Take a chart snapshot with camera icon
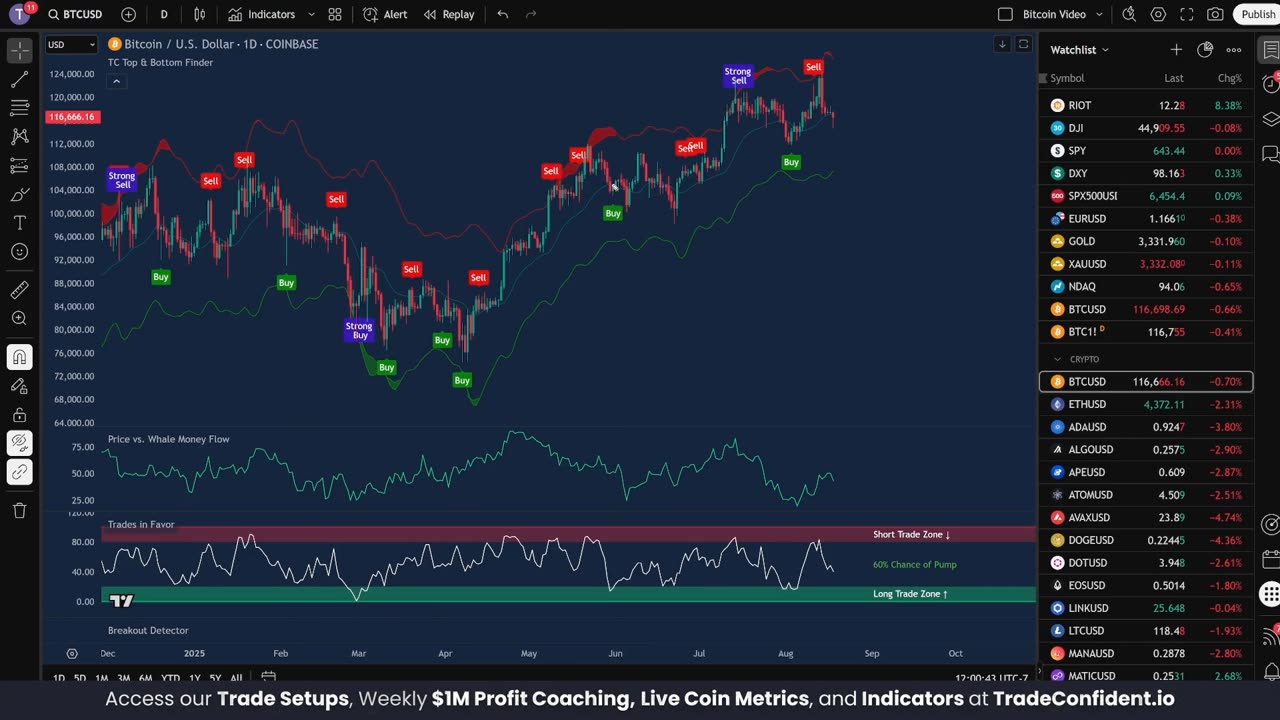1280x720 pixels. [x=1215, y=14]
